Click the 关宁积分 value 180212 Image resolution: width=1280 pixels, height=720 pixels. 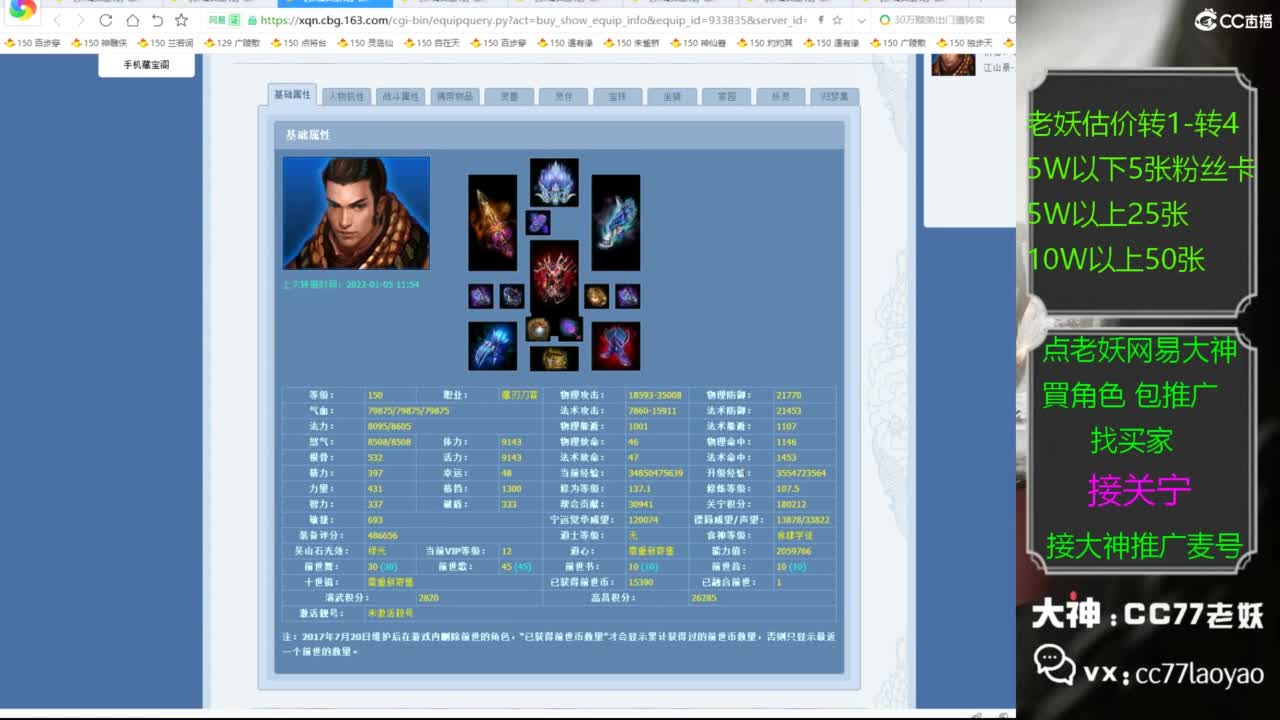coord(791,504)
